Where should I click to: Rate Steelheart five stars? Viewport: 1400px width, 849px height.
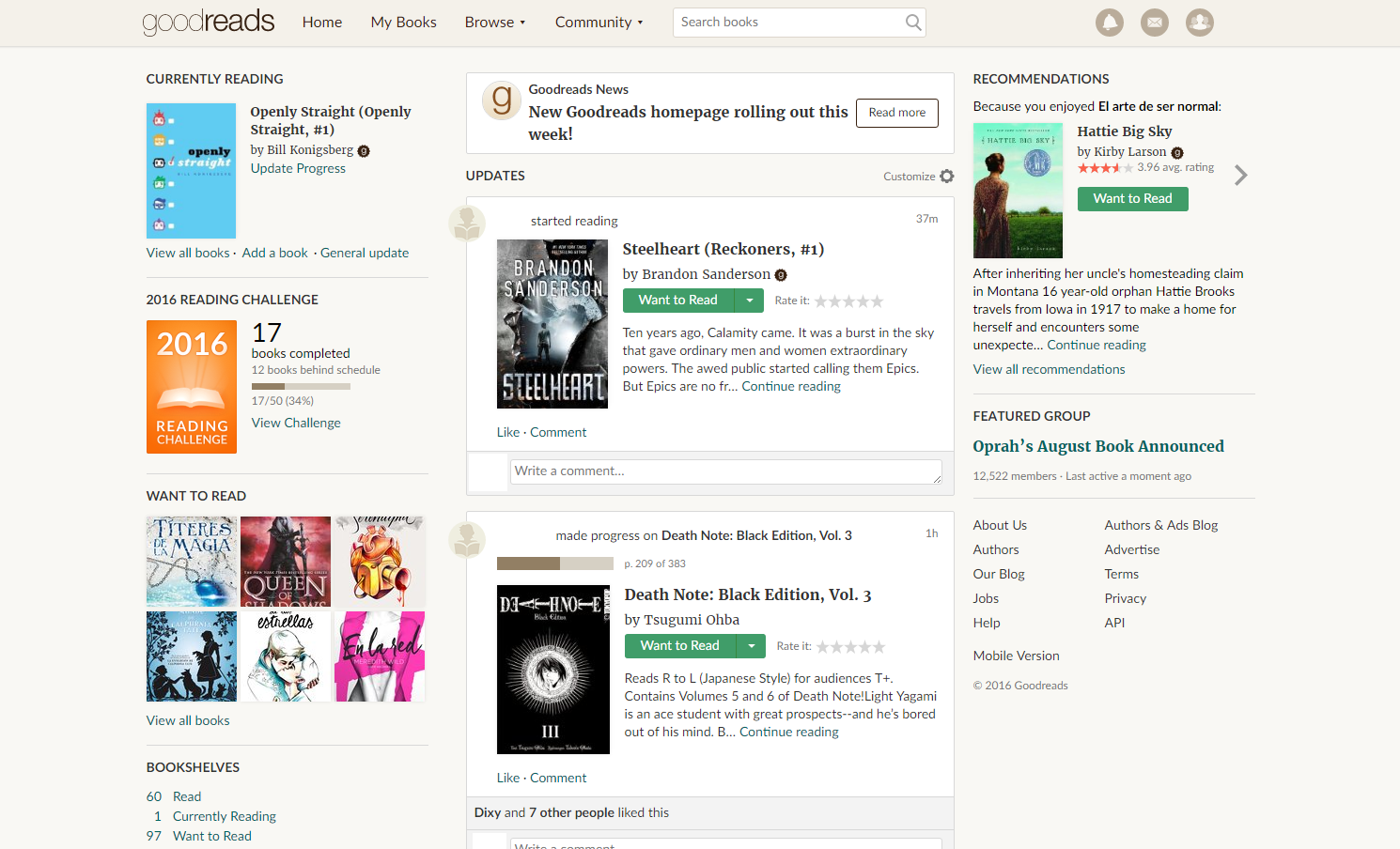(x=877, y=301)
